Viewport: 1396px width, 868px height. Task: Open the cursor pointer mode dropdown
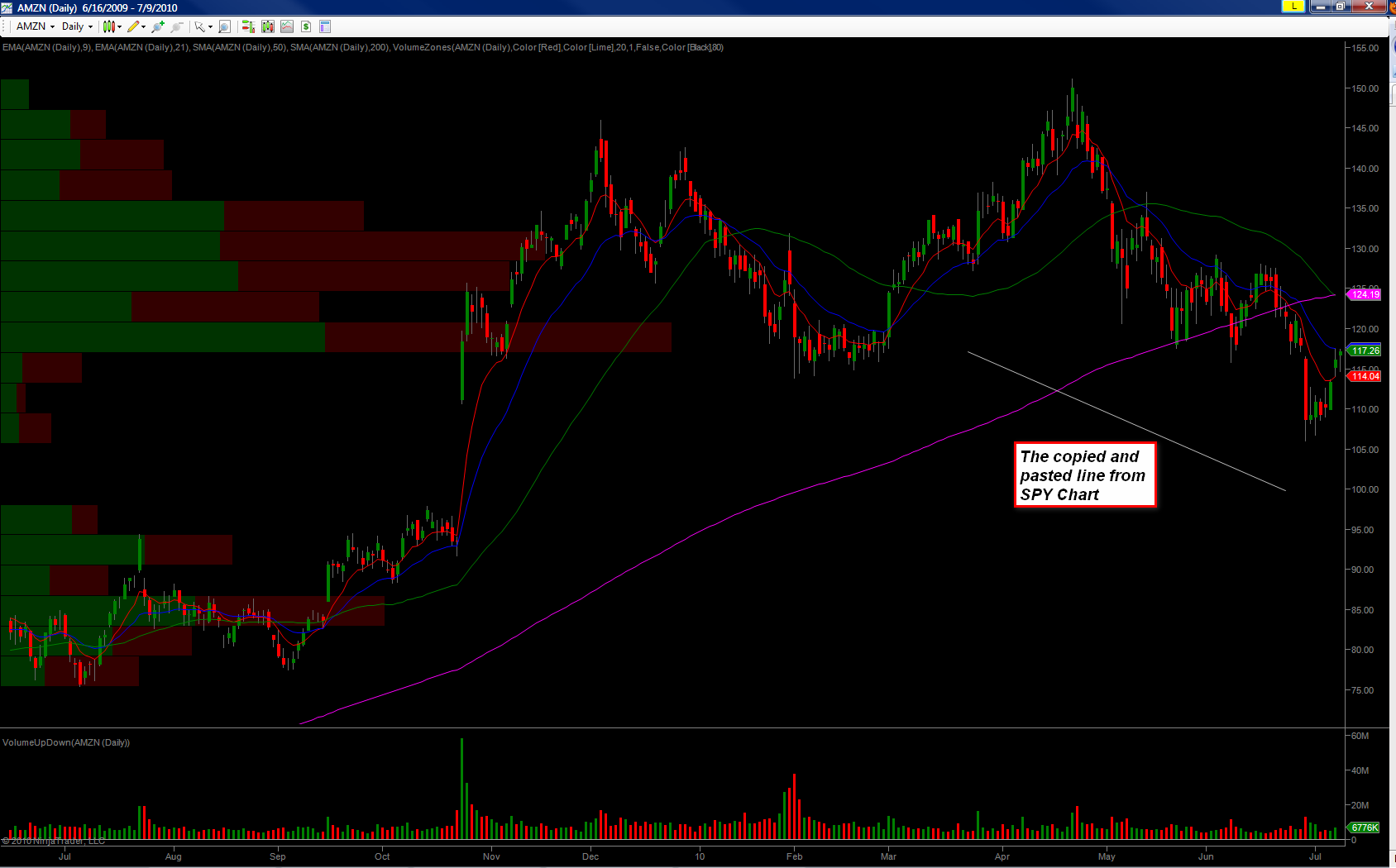tap(203, 26)
